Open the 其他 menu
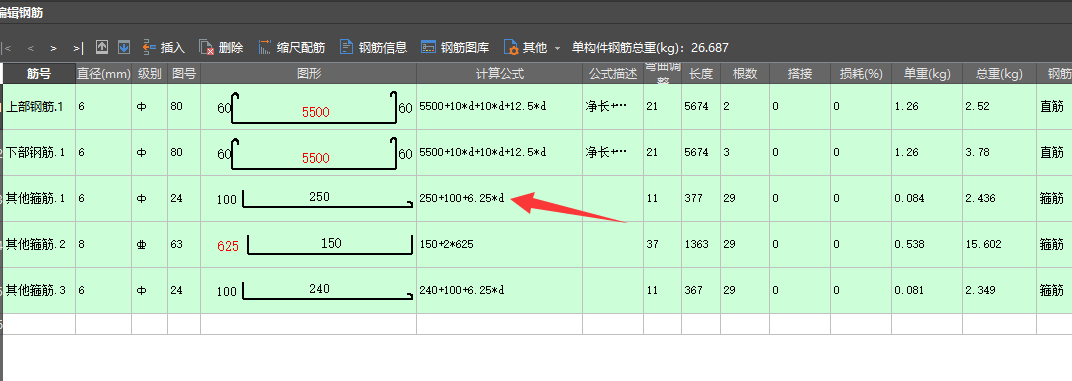 pyautogui.click(x=526, y=47)
